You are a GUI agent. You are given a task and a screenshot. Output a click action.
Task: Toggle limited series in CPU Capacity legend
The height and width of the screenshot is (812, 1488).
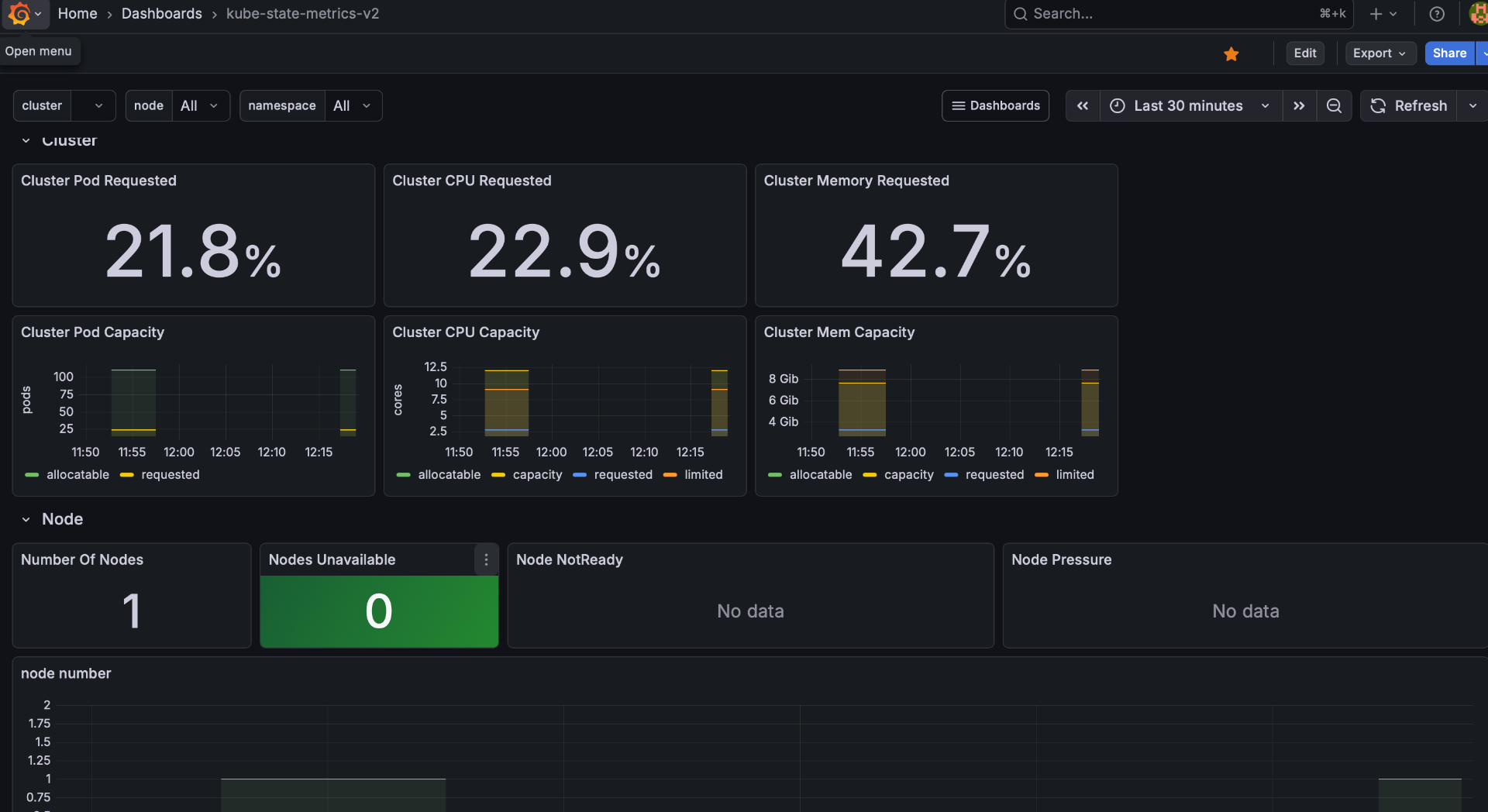click(704, 474)
